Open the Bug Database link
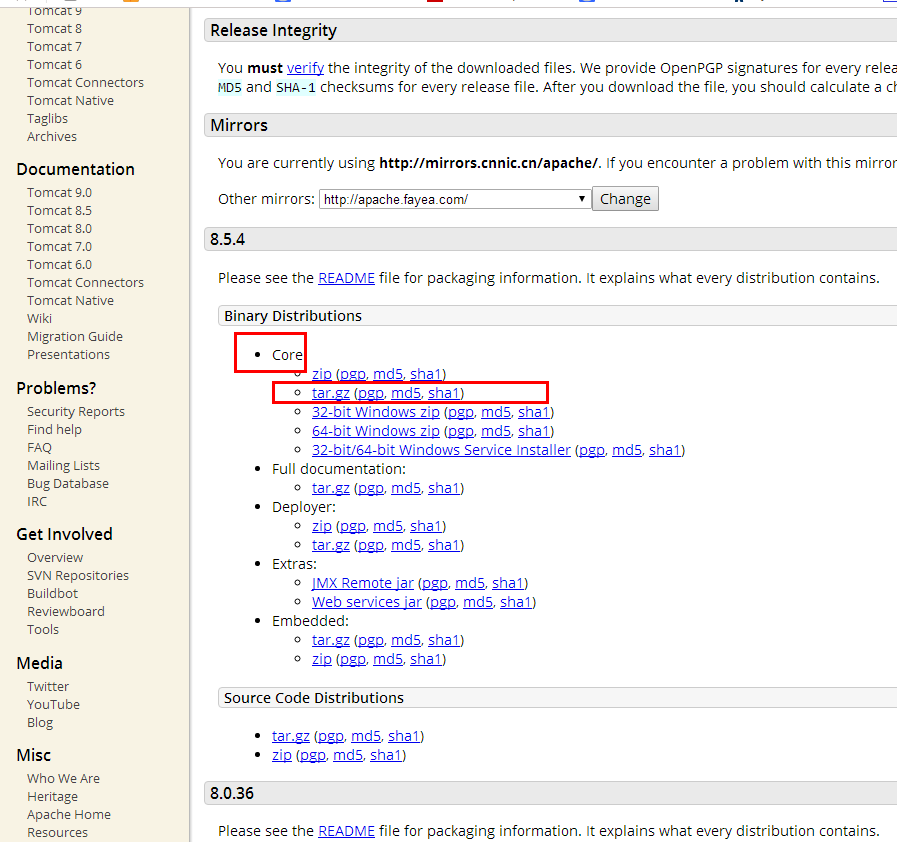 [68, 484]
